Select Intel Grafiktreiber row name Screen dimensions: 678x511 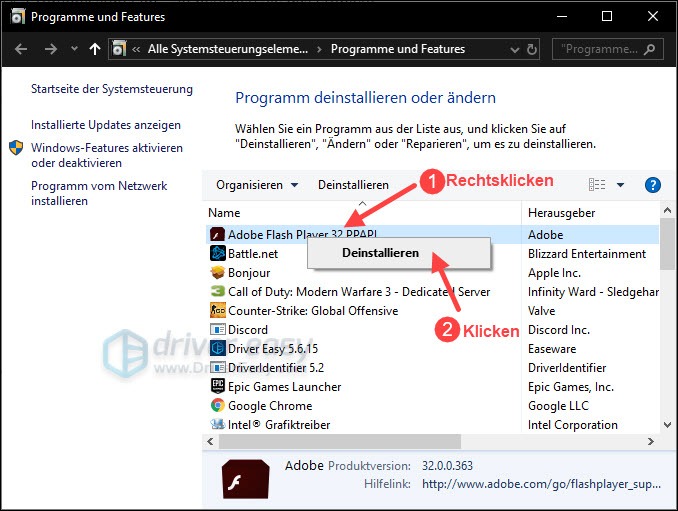279,425
